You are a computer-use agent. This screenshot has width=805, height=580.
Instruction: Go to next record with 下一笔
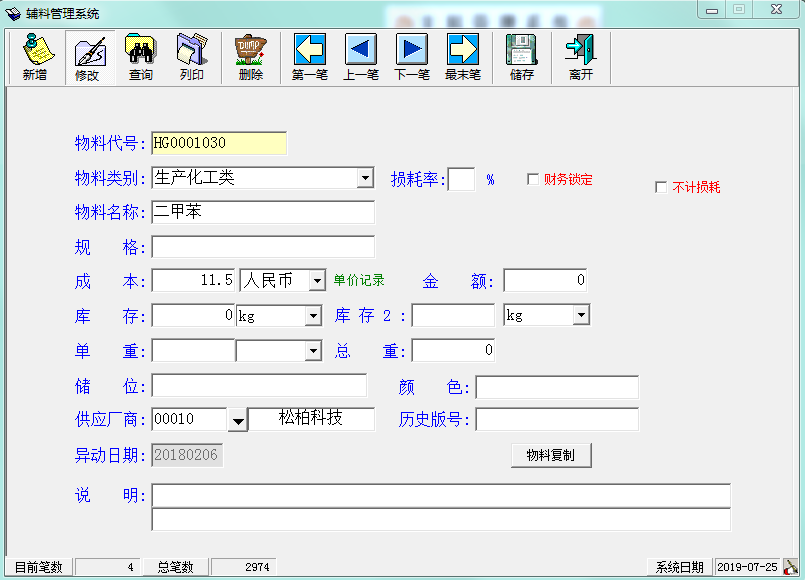412,57
